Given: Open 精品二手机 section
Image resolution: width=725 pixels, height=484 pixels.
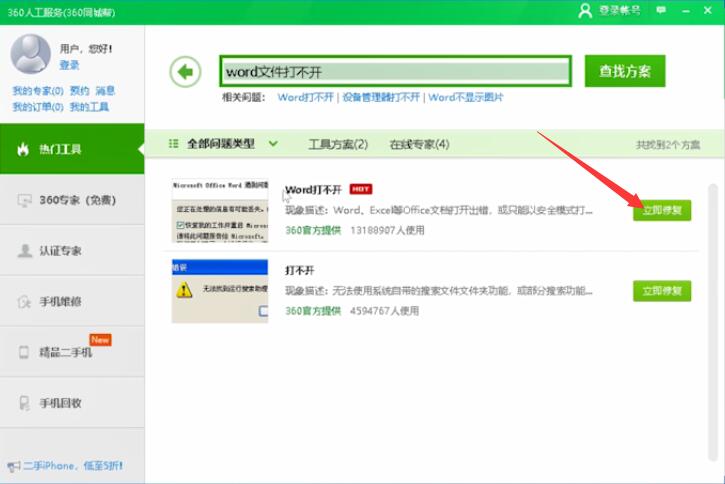Looking at the screenshot, I should tap(72, 352).
